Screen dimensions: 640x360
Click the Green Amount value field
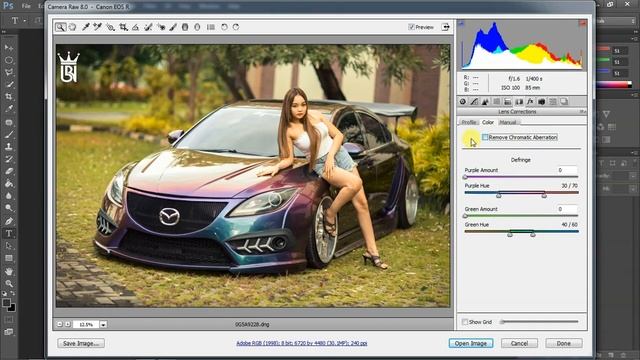[567, 209]
